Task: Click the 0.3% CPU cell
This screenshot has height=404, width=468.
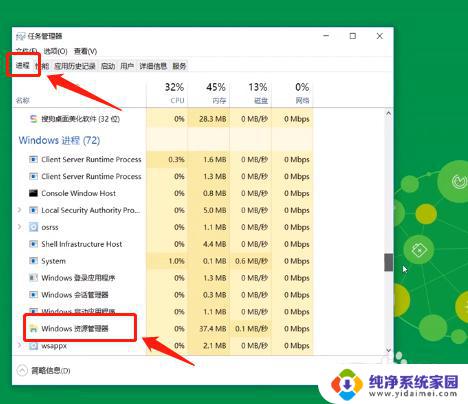Action: (167, 159)
